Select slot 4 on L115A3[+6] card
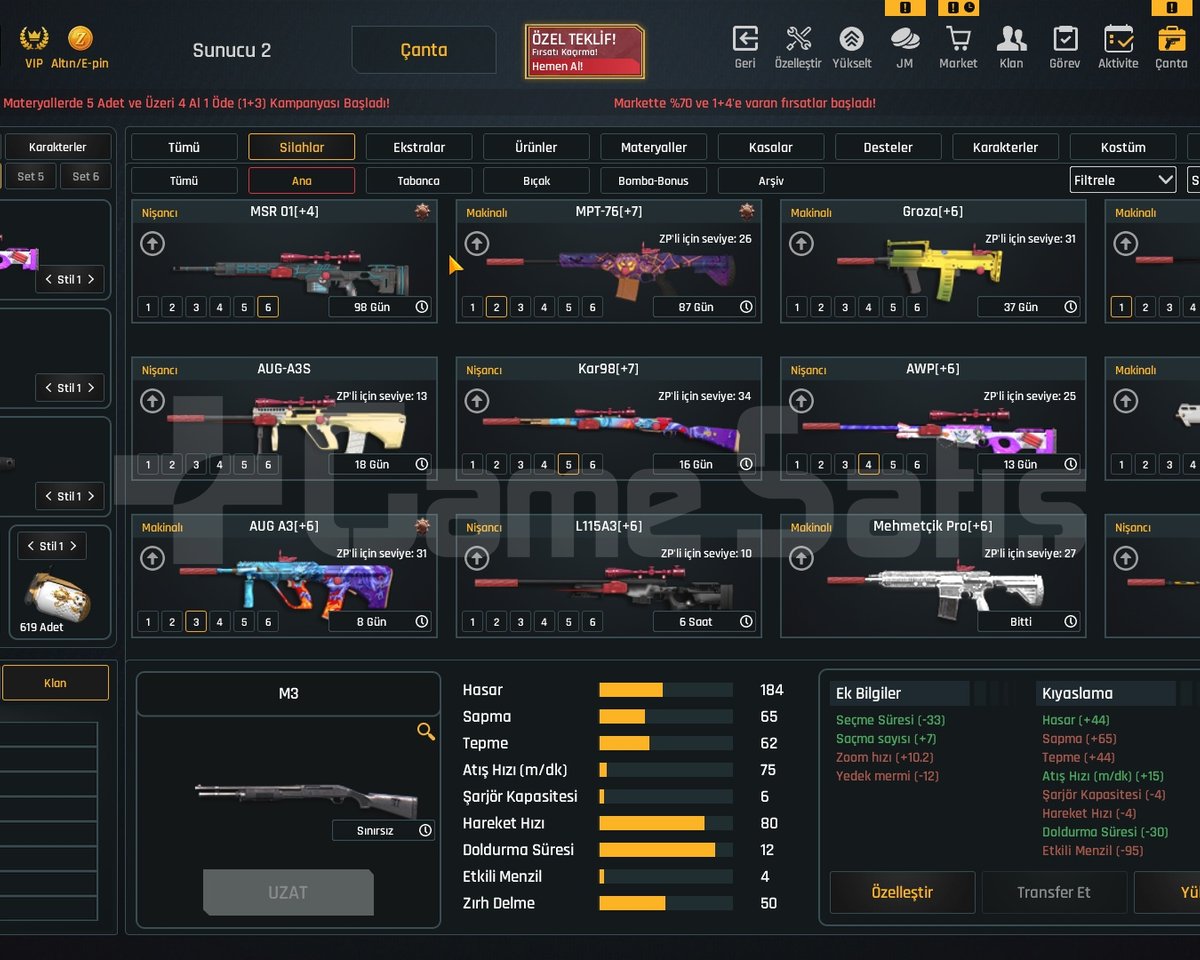Screen dimensions: 1200x960 (544, 621)
